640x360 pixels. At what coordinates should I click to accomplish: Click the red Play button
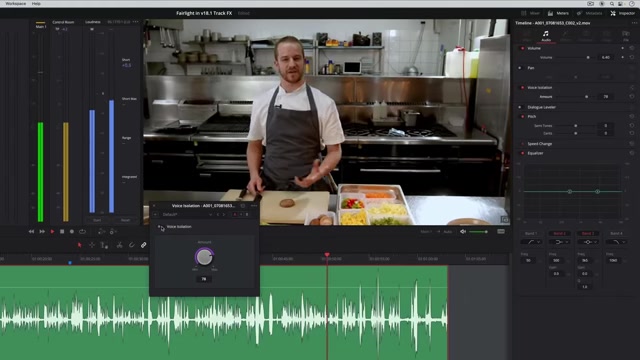click(x=52, y=231)
